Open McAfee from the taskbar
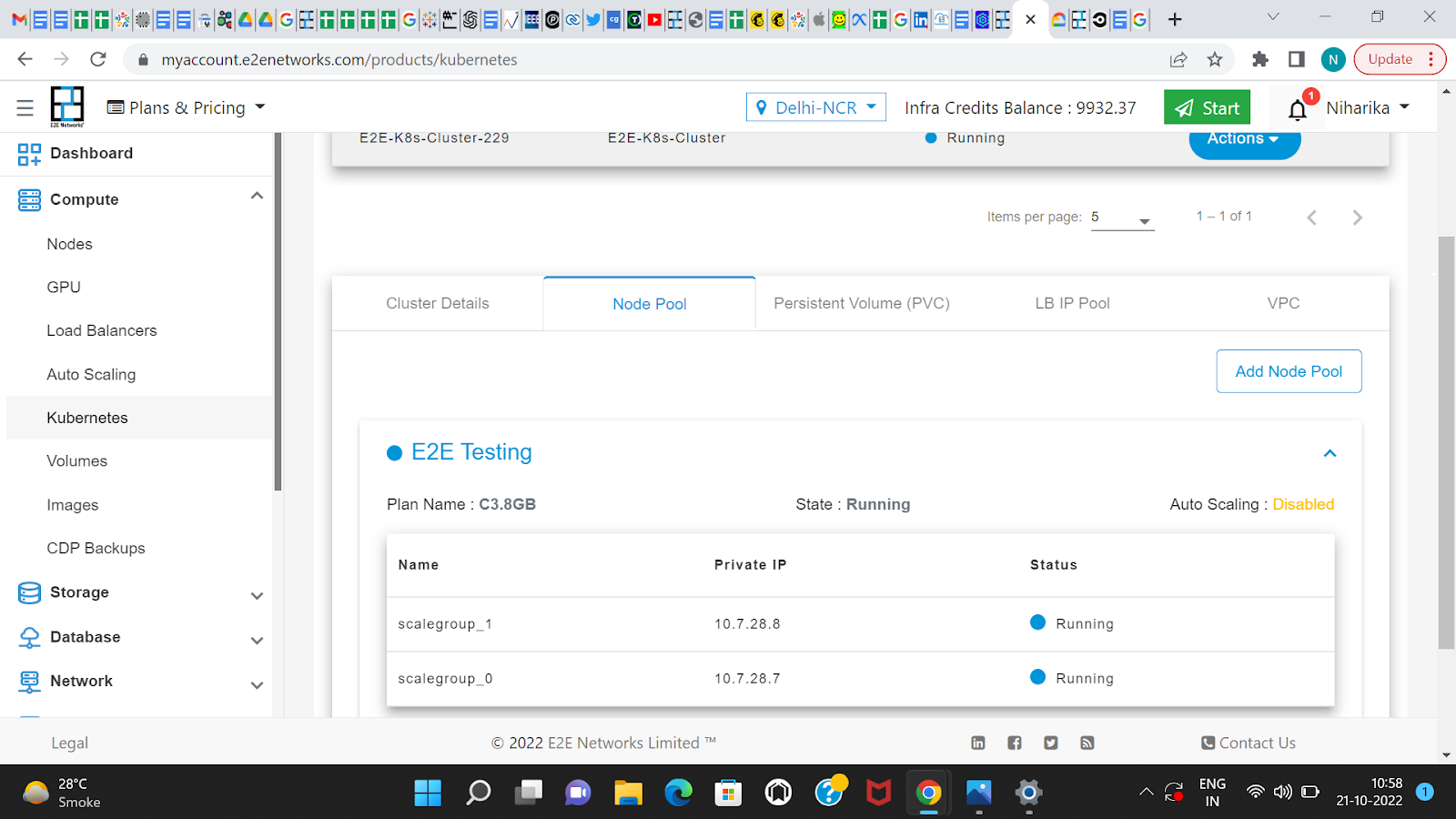The width and height of the screenshot is (1456, 819). coord(878,793)
